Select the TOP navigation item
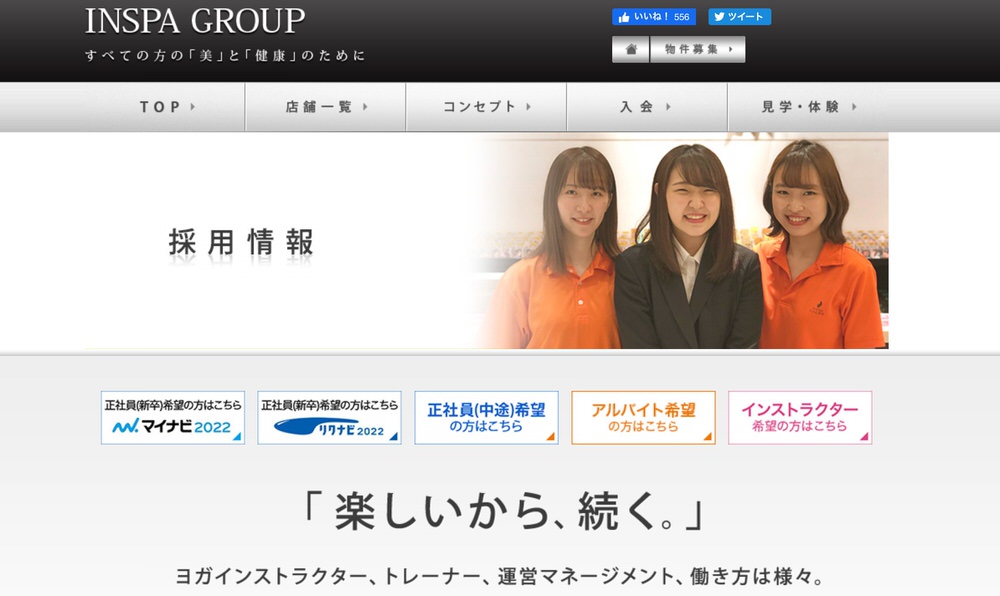Screen dimensions: 1000x596 click(167, 107)
